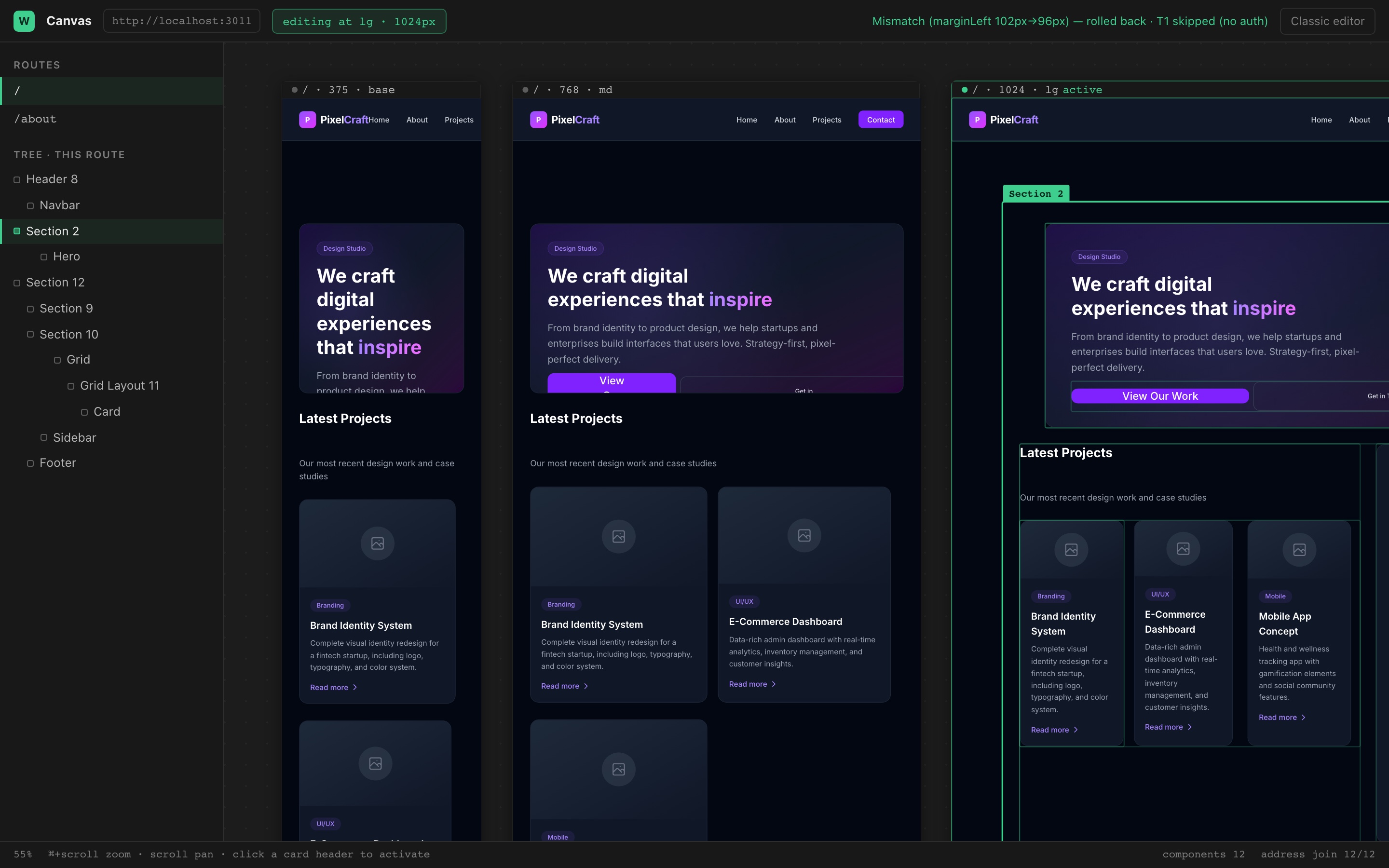
Task: Click the localhost:3011 URL field
Action: (x=181, y=21)
